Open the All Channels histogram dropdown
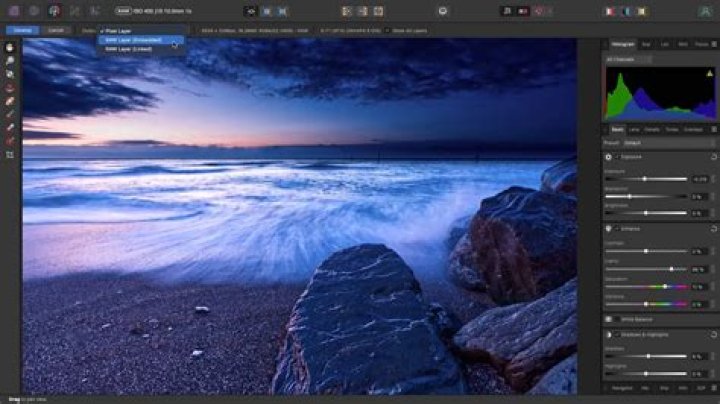720x404 pixels. tap(628, 60)
